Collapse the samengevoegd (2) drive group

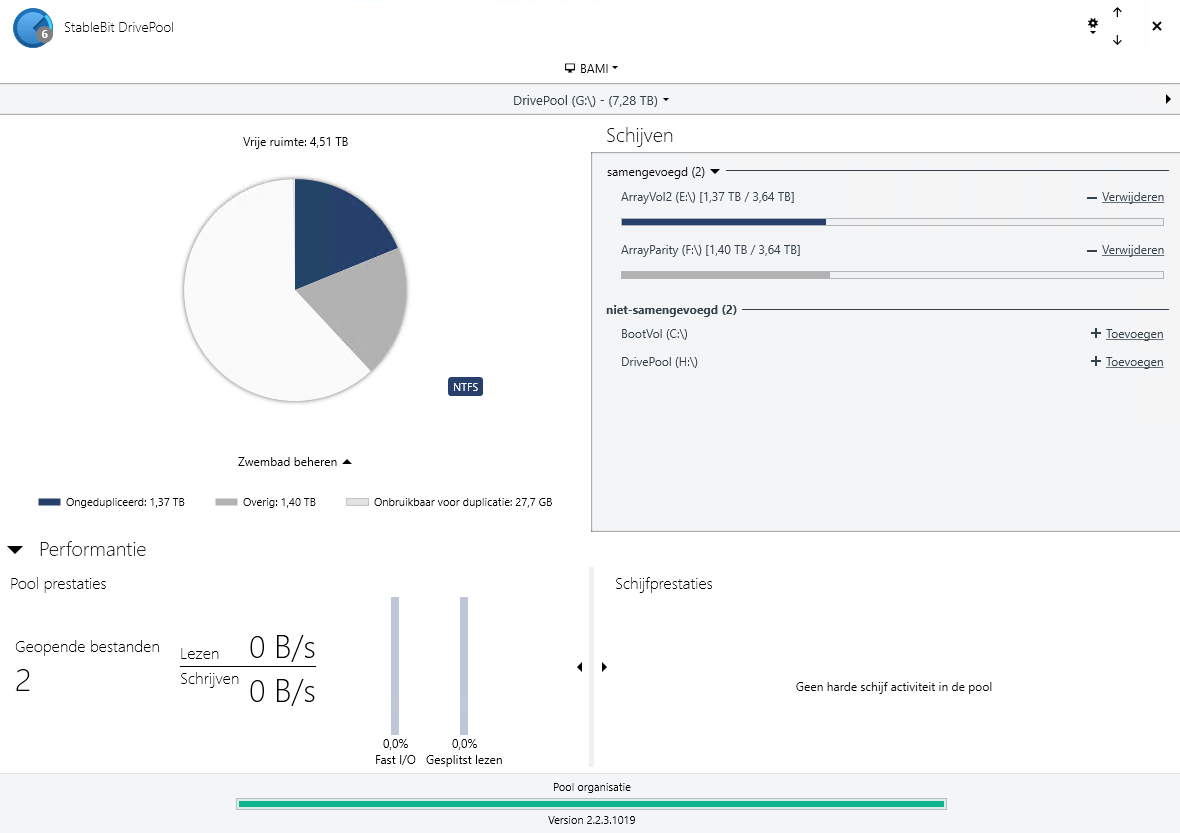pyautogui.click(x=715, y=172)
